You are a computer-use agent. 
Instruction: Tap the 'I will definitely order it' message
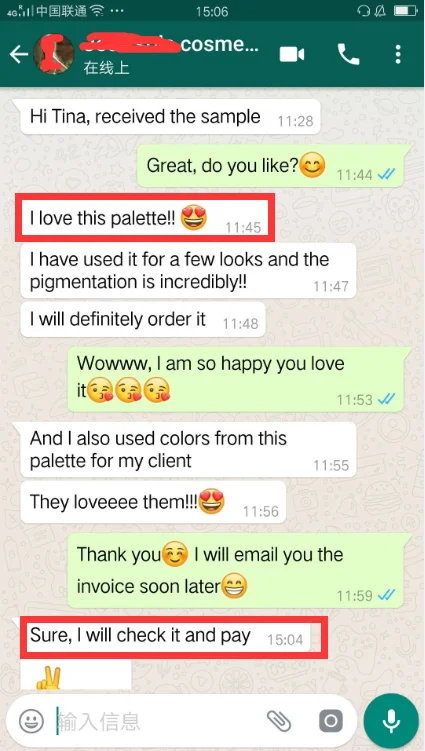pos(143,319)
